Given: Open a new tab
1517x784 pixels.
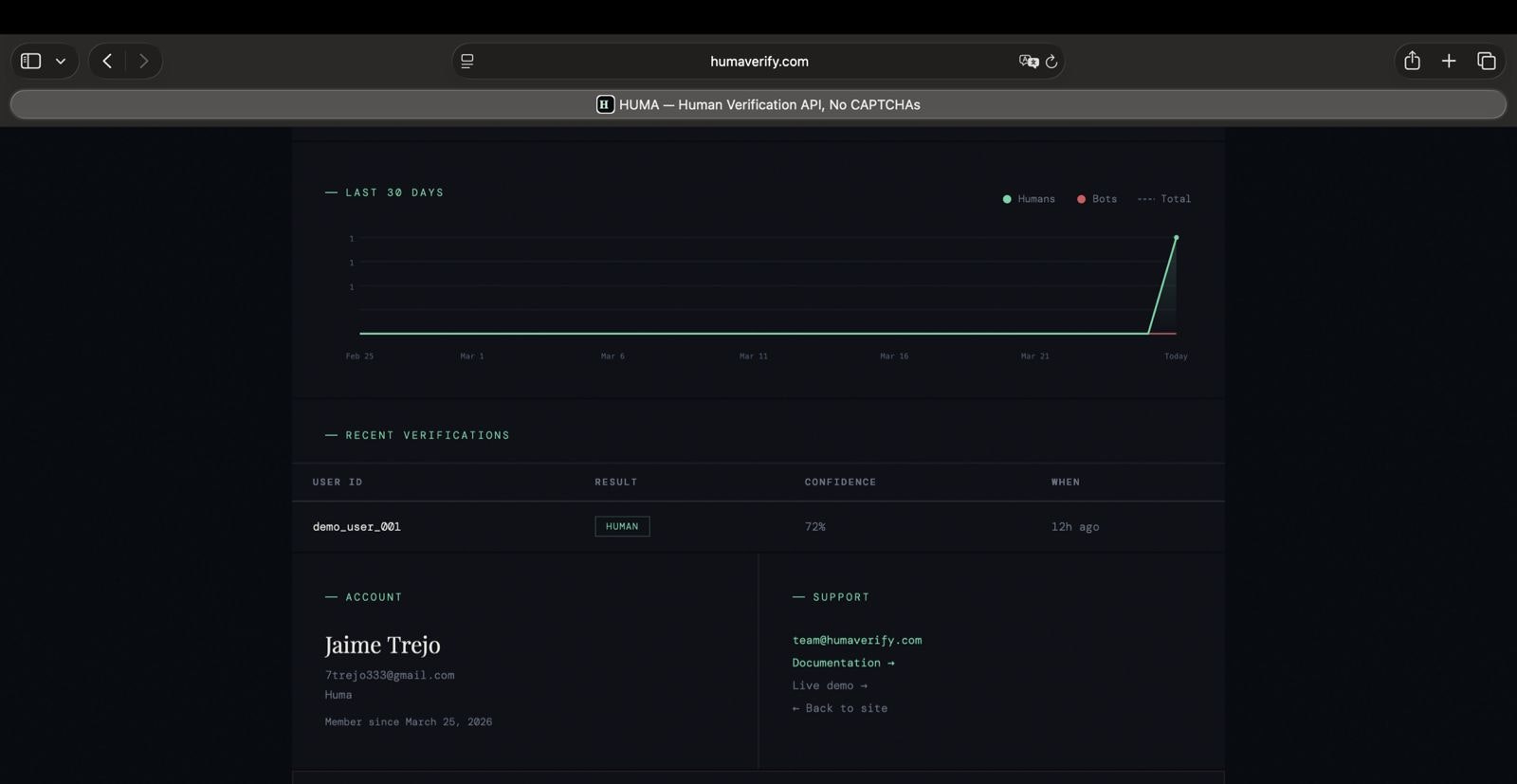Looking at the screenshot, I should 1449,61.
